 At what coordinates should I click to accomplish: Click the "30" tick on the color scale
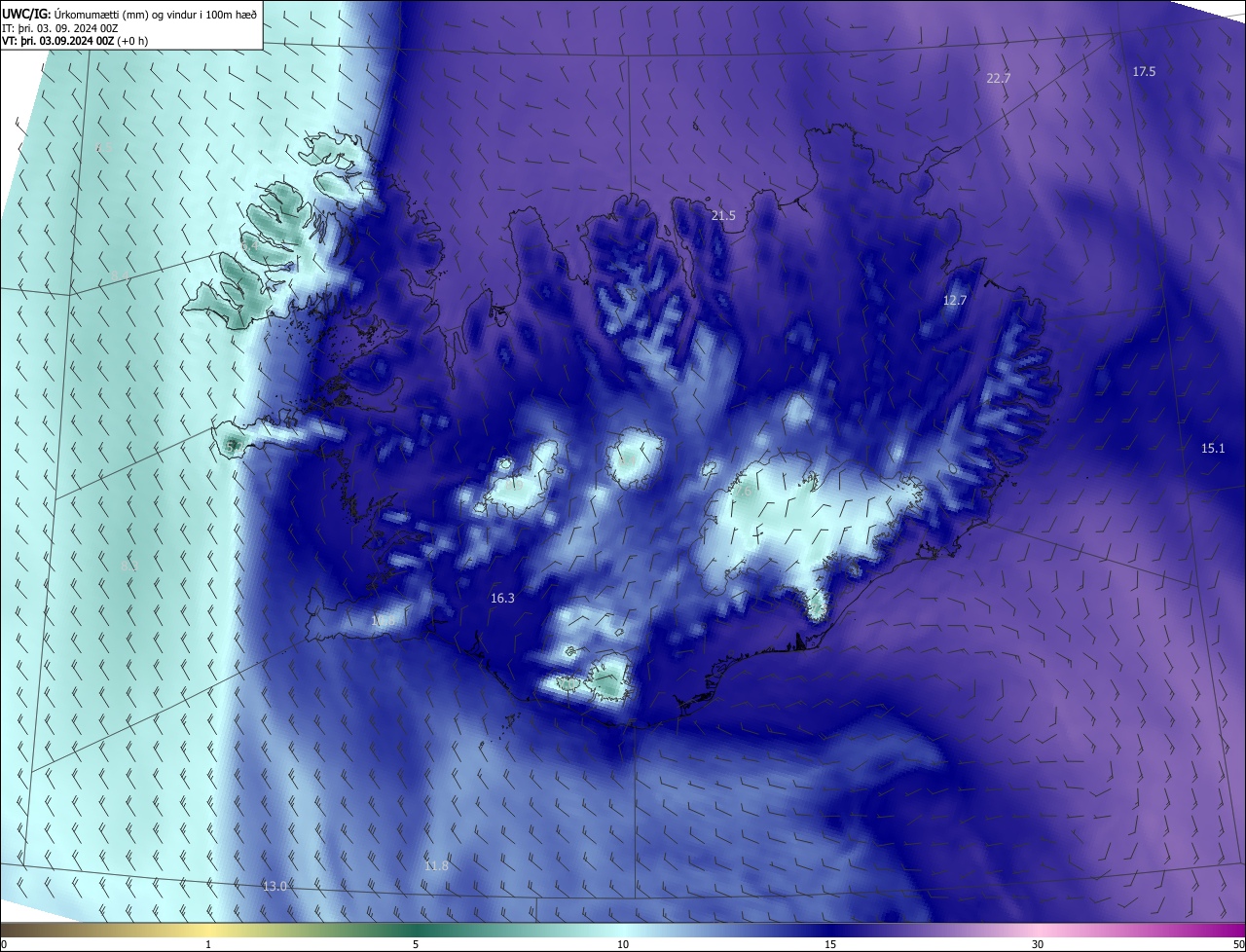(1038, 944)
